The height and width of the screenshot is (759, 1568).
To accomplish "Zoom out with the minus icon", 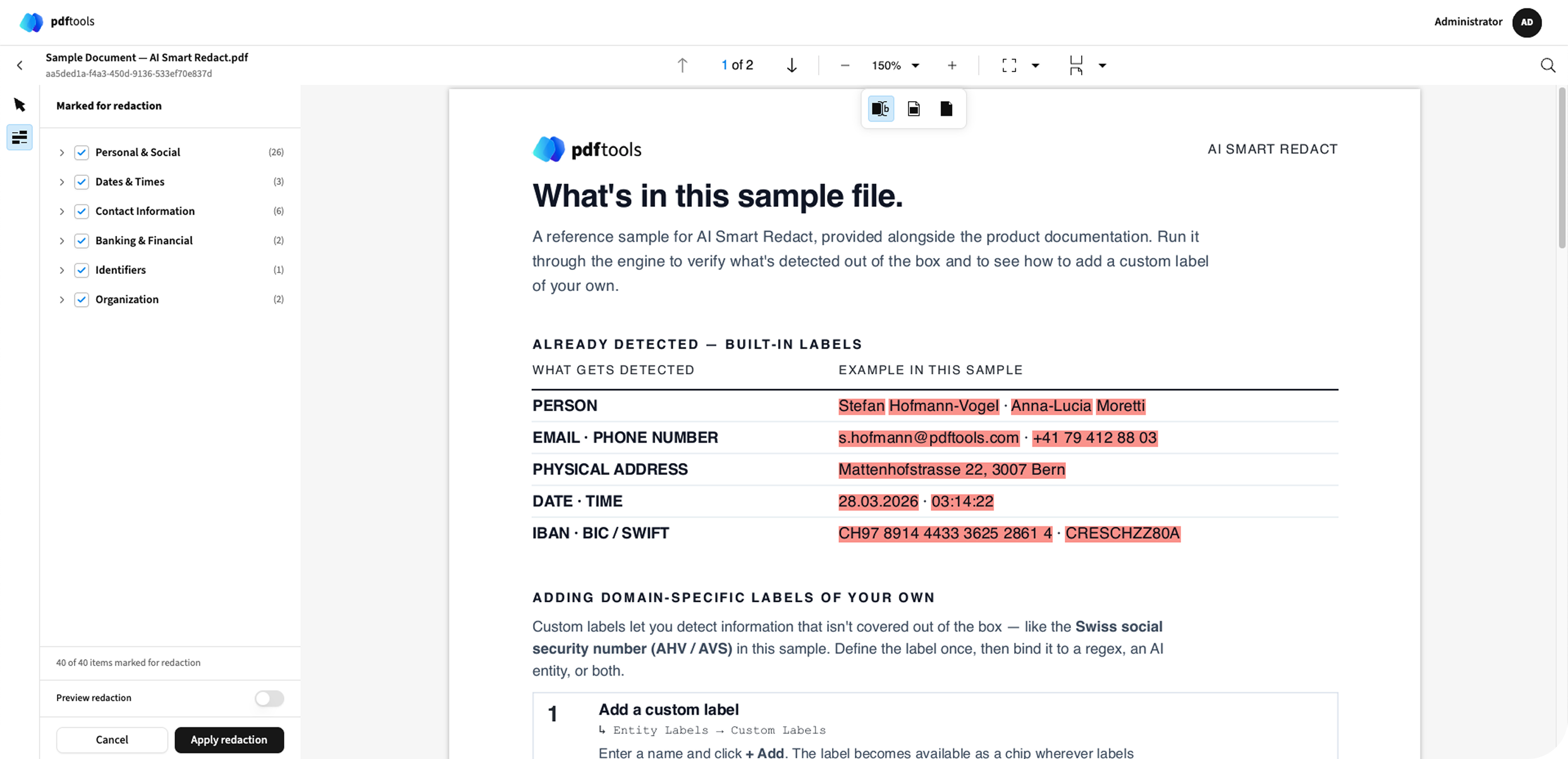I will [845, 66].
